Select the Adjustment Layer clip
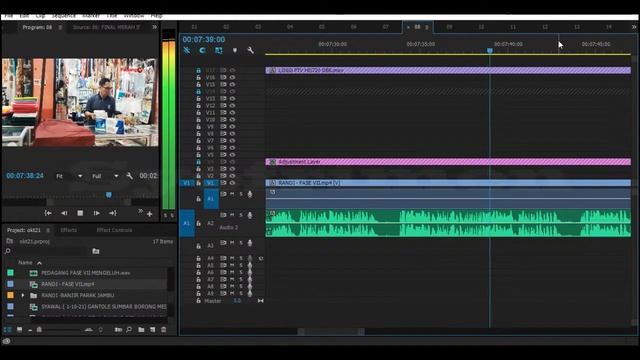The width and height of the screenshot is (640, 360). point(448,162)
